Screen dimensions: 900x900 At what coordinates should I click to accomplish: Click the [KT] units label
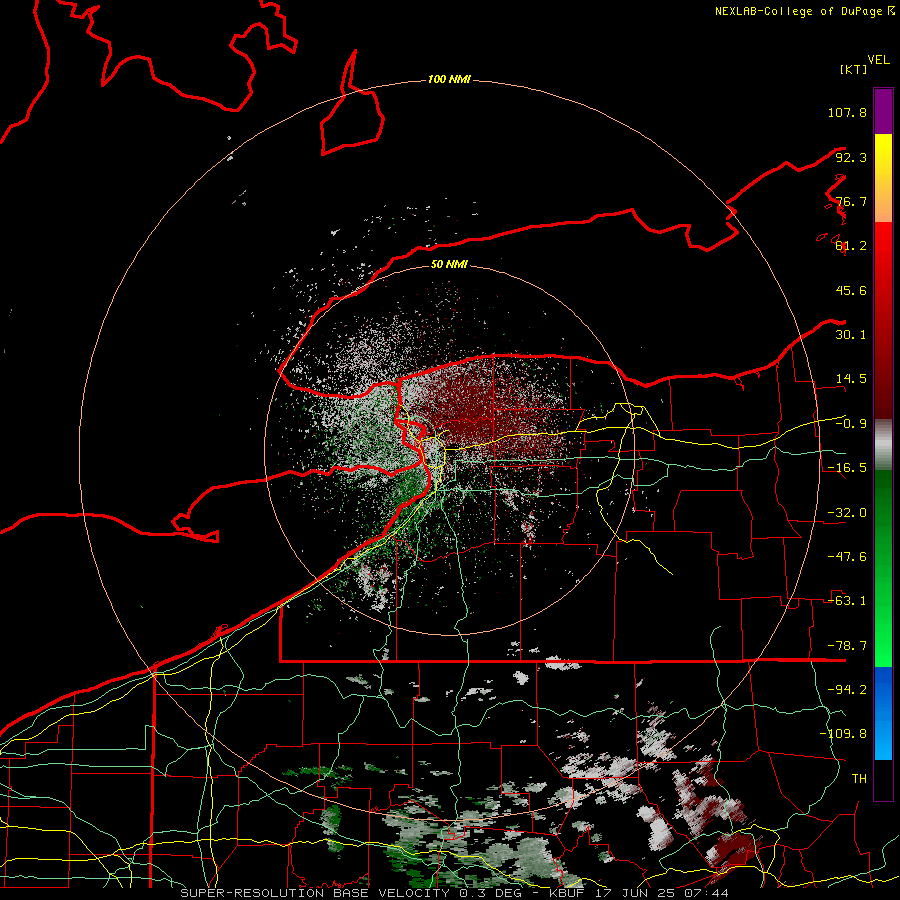[854, 69]
